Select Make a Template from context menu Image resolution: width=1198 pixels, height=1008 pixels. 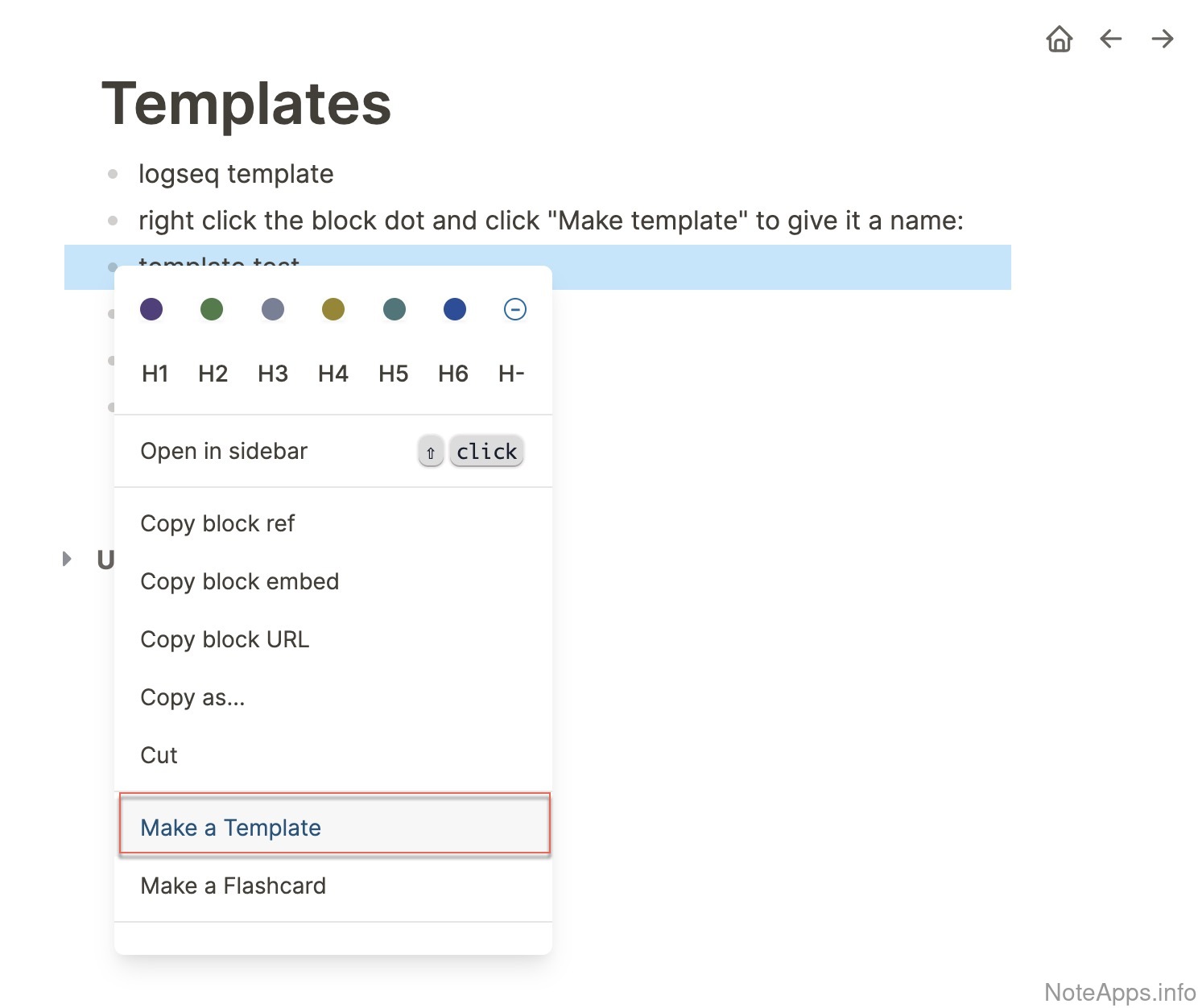click(x=230, y=828)
